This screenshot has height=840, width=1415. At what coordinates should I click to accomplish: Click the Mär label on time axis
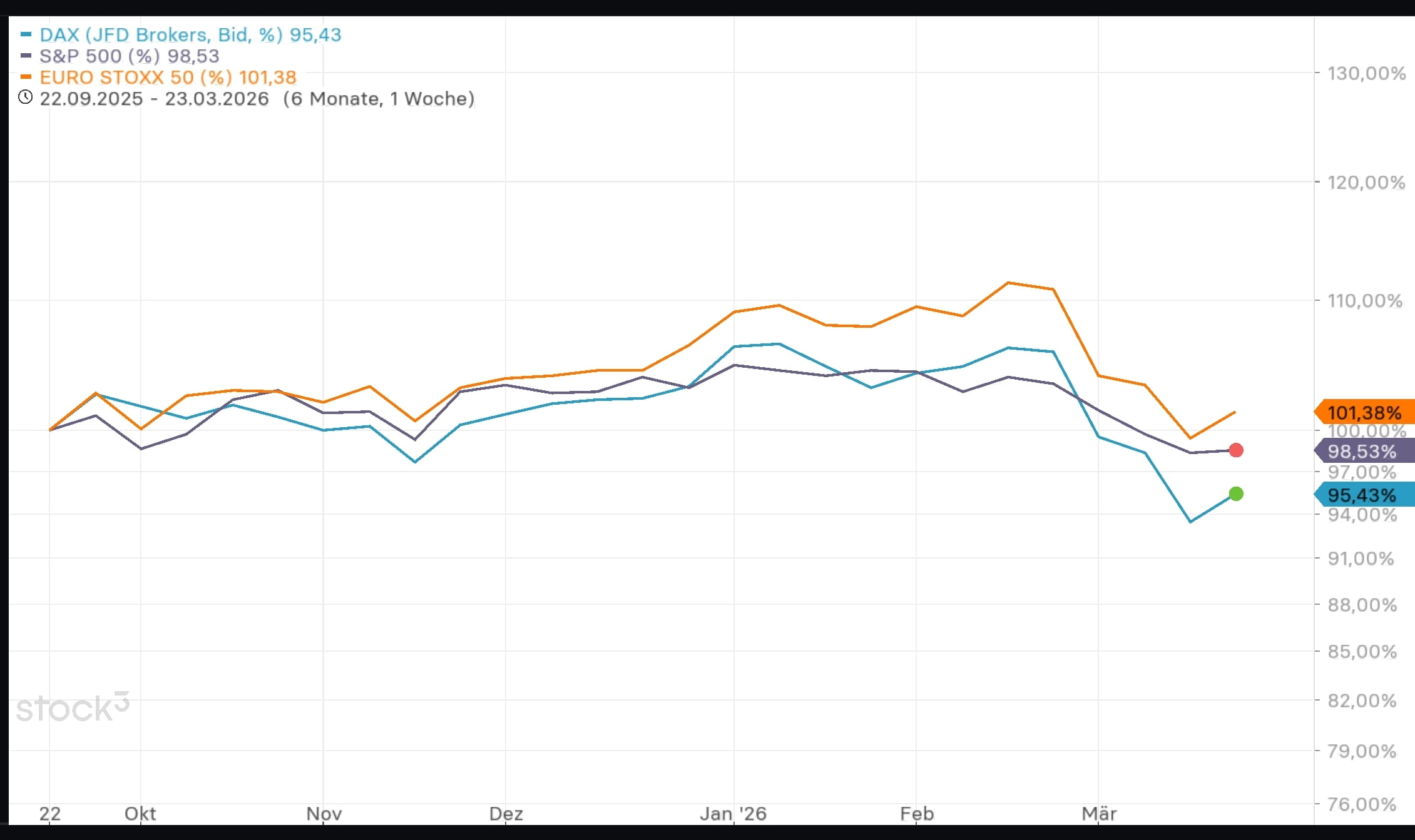tap(1099, 814)
